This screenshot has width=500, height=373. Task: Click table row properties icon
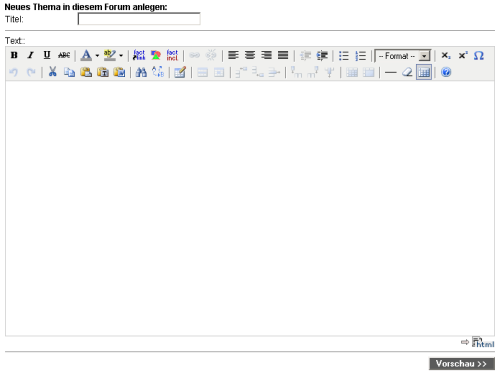tap(202, 72)
